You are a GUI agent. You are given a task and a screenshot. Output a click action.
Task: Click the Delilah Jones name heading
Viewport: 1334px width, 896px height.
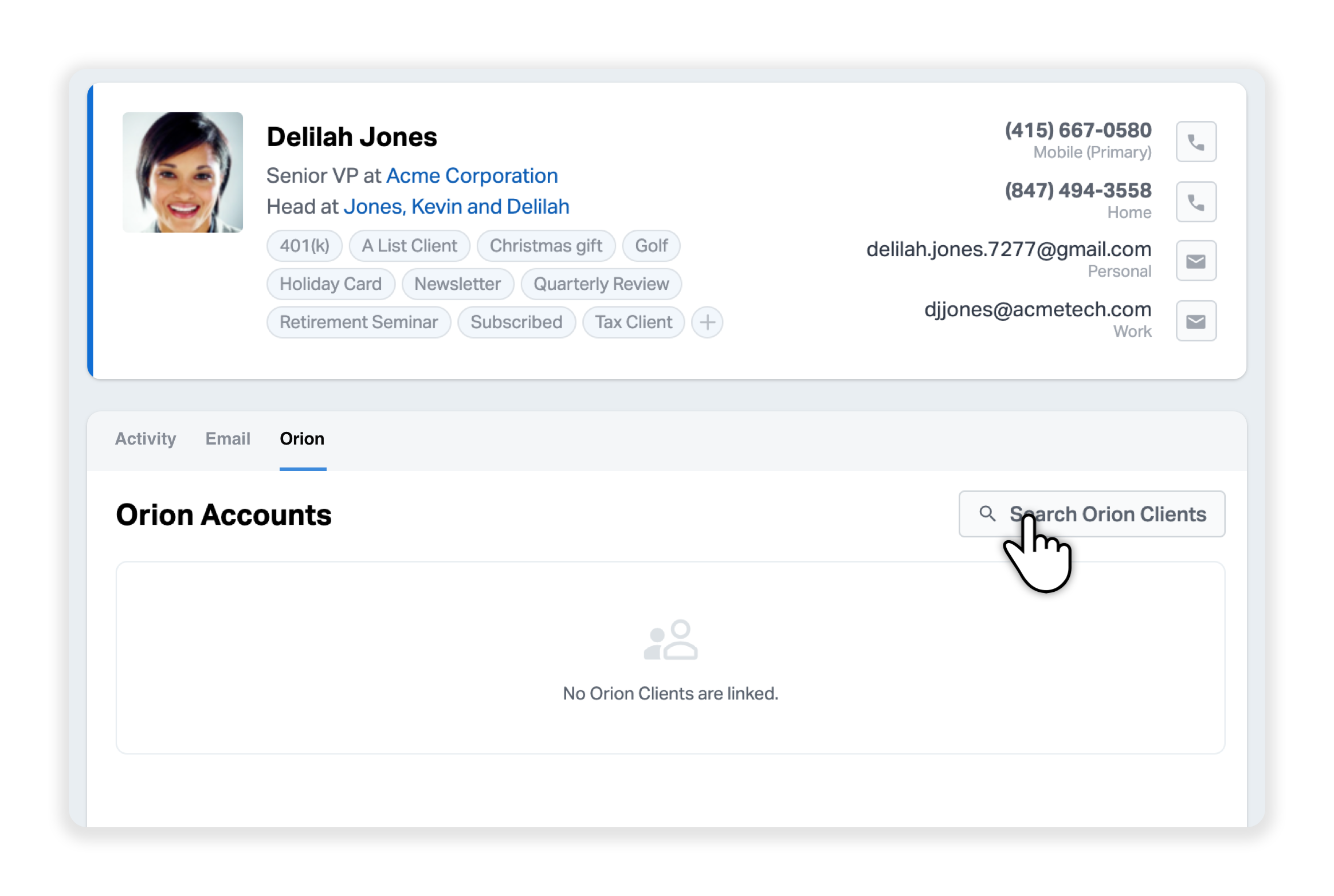352,137
